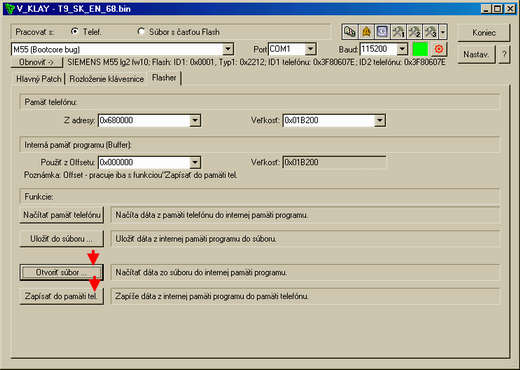520x370 pixels.
Task: Click the V_KLAY title bar app icon
Action: 9,8
